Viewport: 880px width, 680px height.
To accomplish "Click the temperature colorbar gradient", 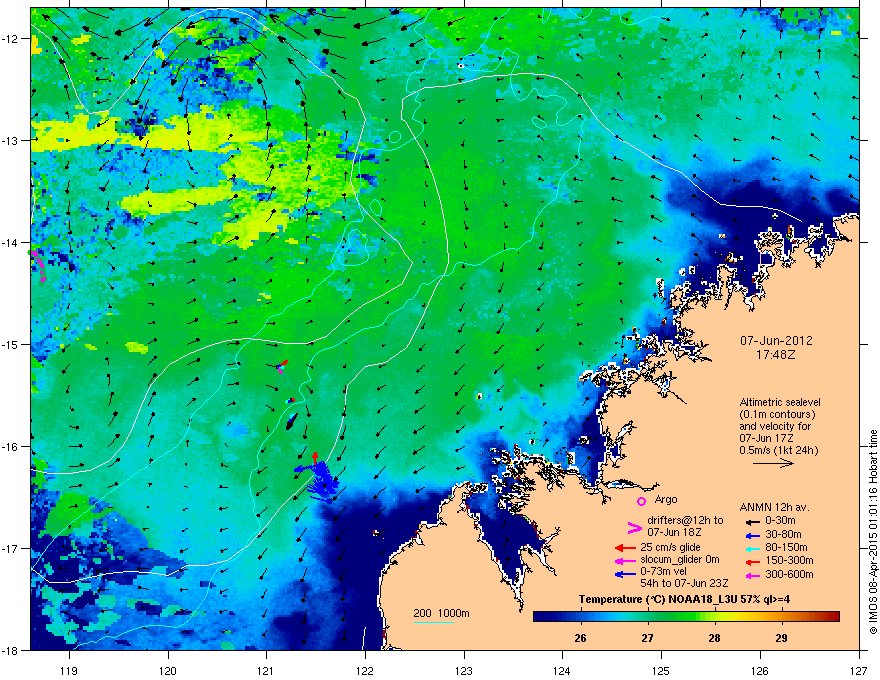I will coord(686,616).
